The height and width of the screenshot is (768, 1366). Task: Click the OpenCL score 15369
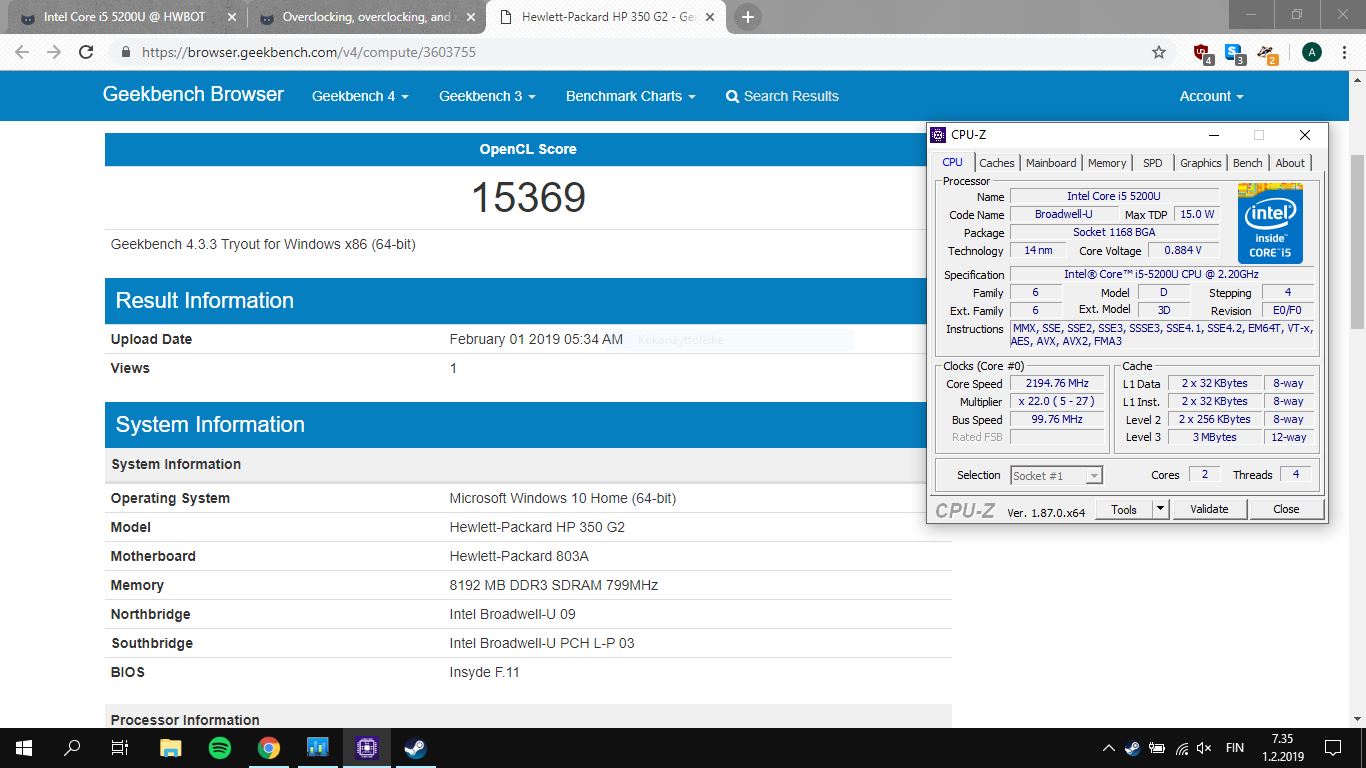pyautogui.click(x=528, y=197)
